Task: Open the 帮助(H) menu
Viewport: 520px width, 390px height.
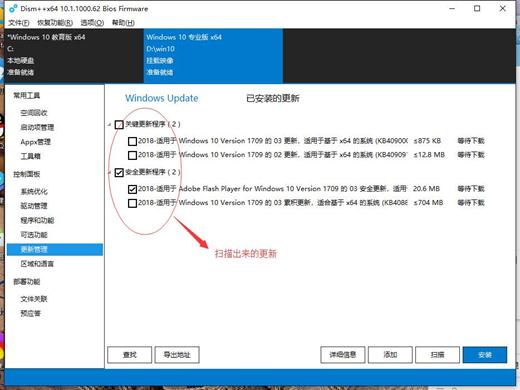Action: 123,23
